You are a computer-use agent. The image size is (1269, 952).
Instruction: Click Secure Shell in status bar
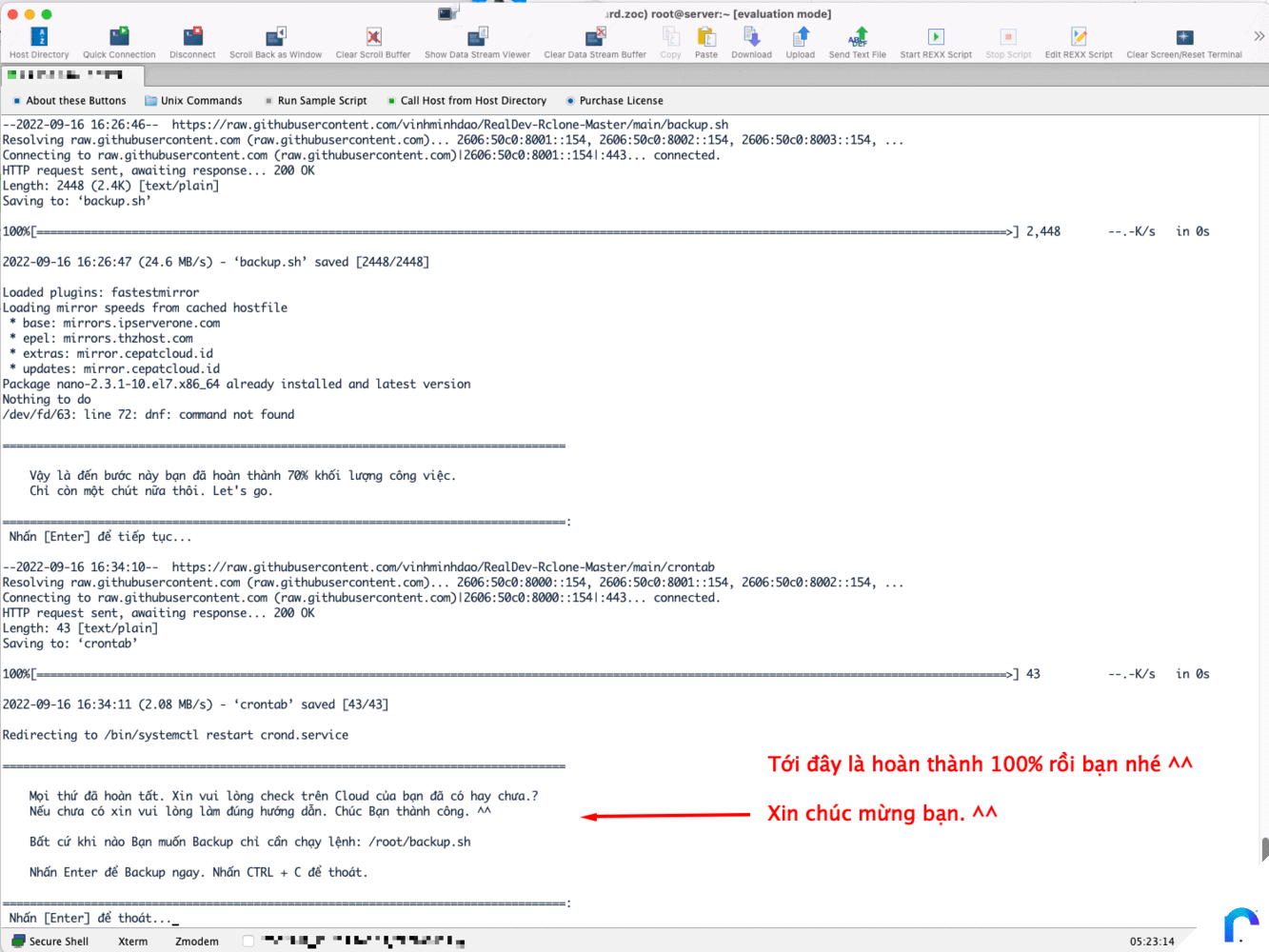pyautogui.click(x=50, y=942)
